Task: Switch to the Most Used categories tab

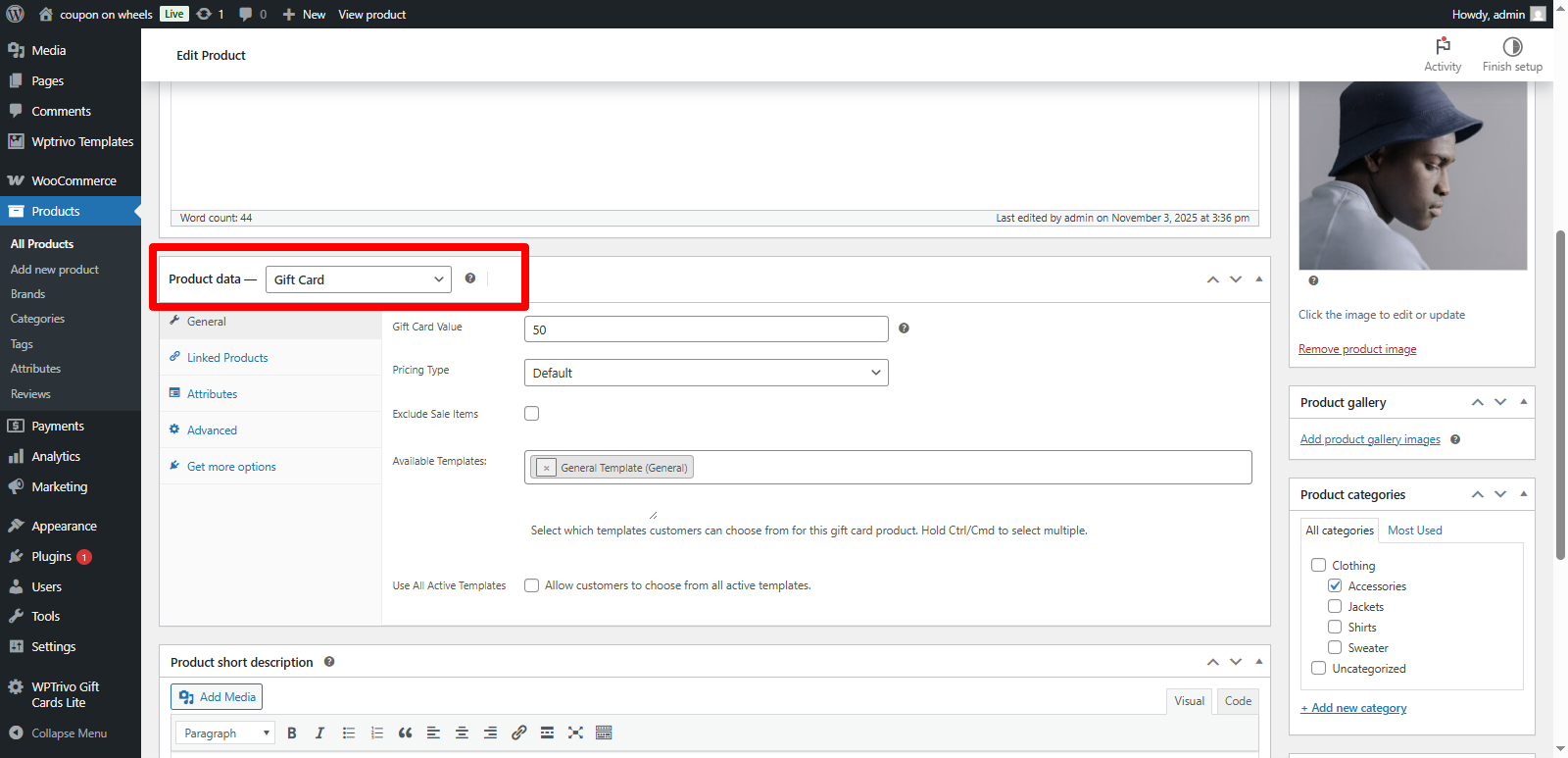Action: point(1414,531)
